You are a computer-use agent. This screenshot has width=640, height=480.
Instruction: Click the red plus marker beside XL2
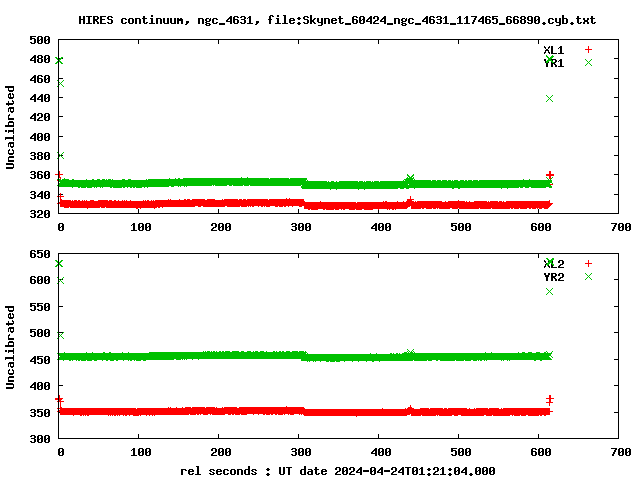(x=588, y=263)
